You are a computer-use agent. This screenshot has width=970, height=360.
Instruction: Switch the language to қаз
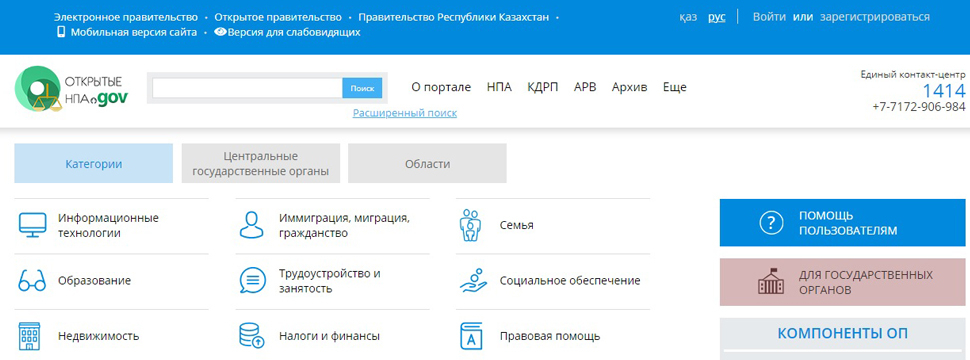pyautogui.click(x=688, y=17)
